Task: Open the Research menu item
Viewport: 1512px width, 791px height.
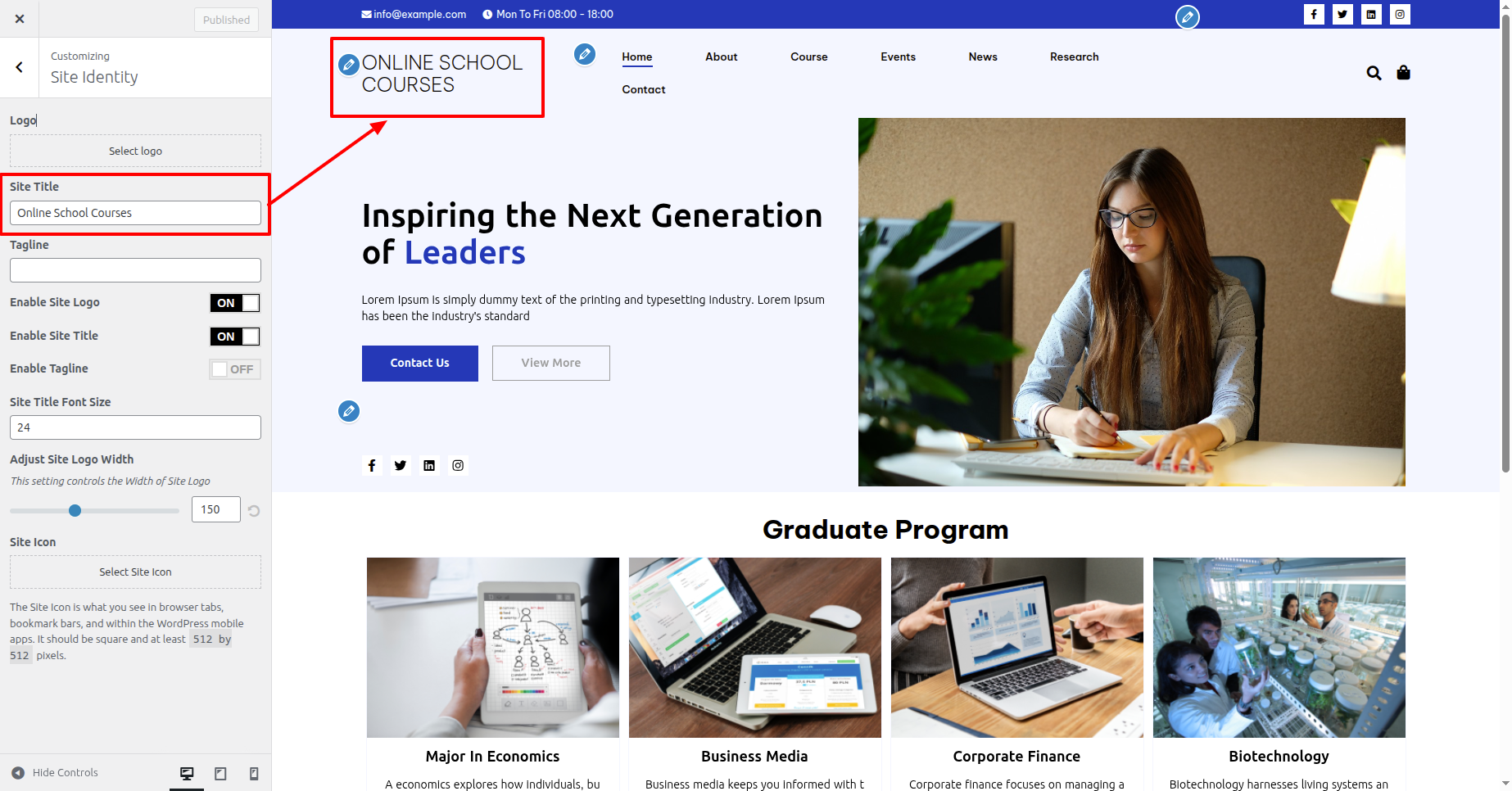Action: 1074,56
